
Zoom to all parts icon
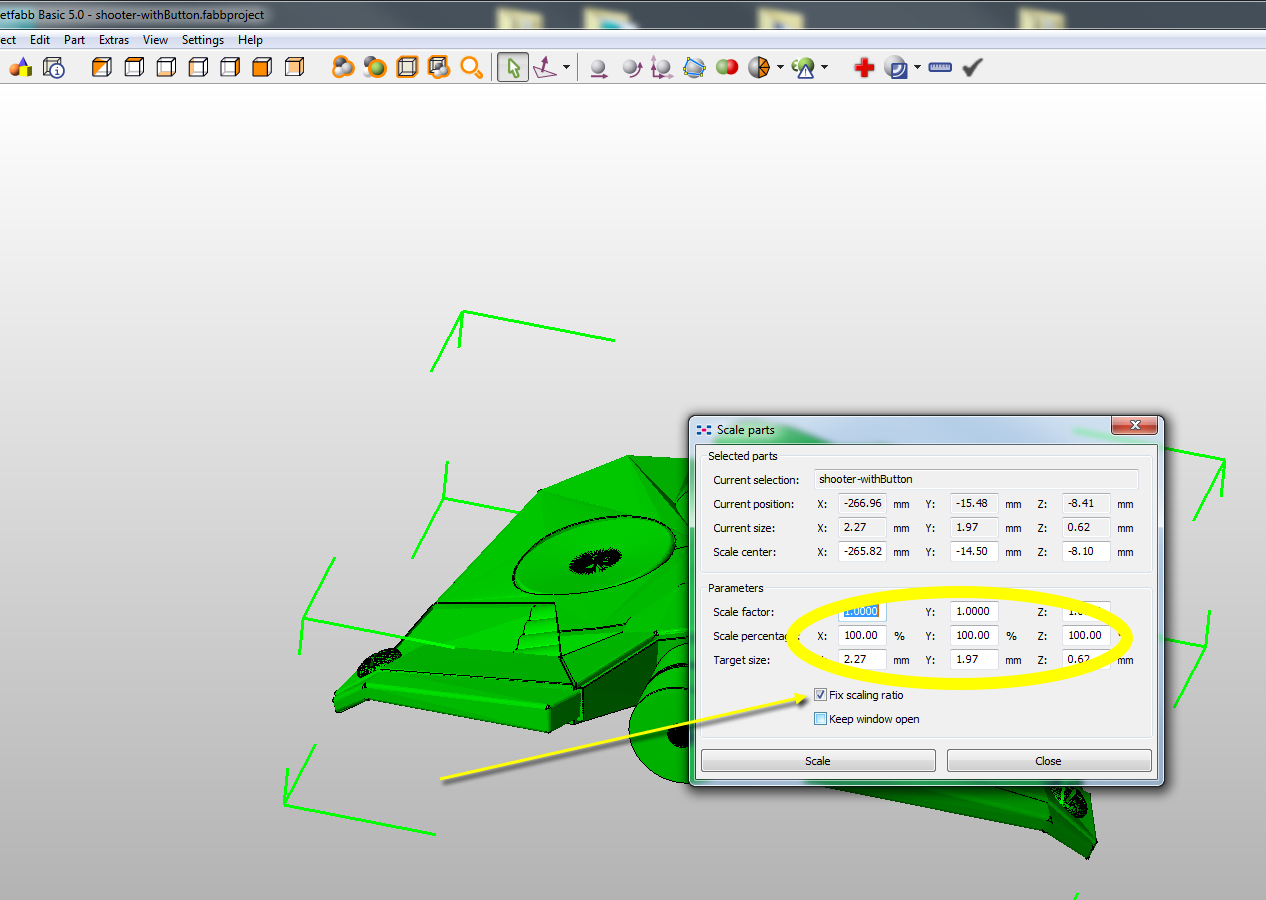coord(343,67)
